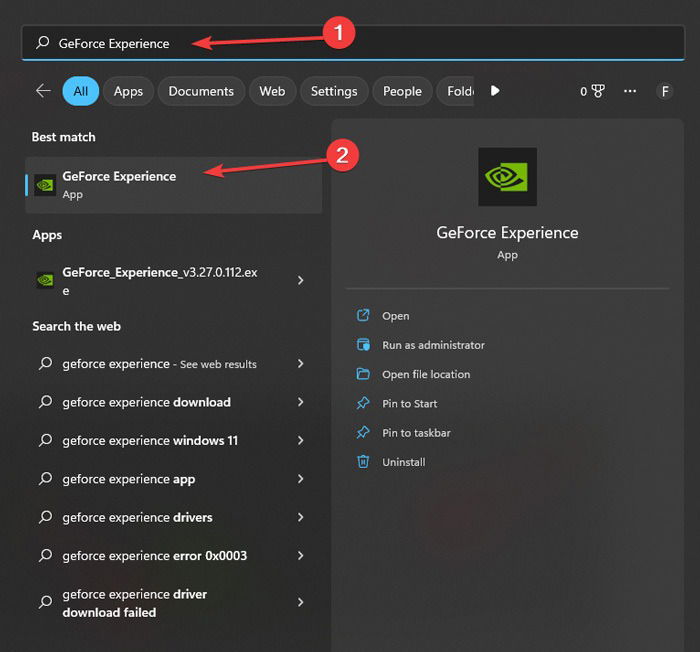Screen dimensions: 700x652
Task: Show more filter tabs with play arrow
Action: click(495, 91)
